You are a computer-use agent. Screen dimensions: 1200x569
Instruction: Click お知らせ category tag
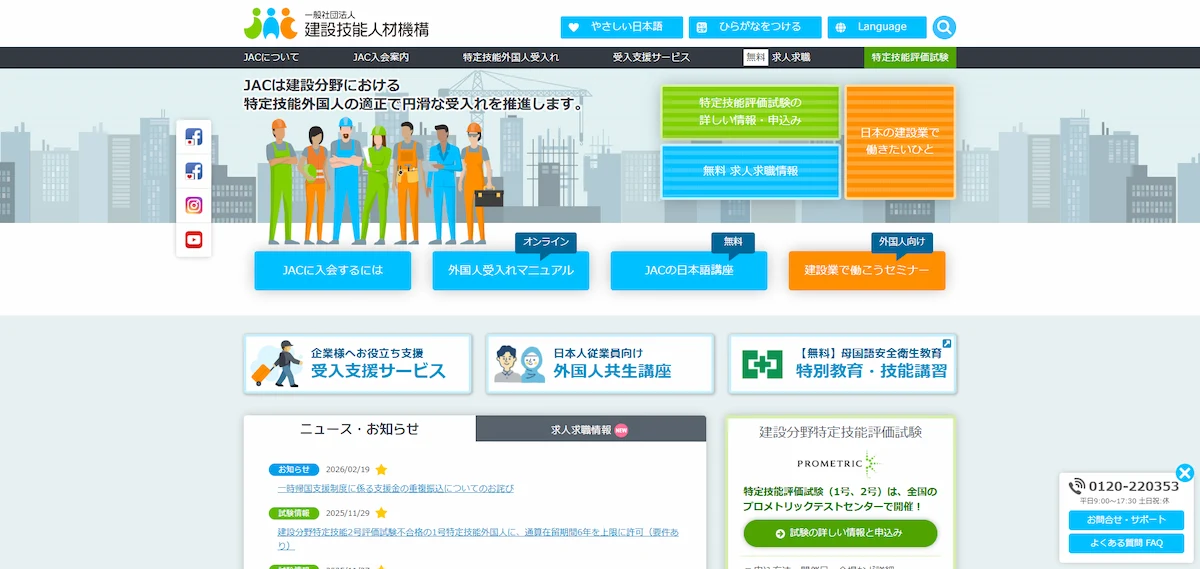click(294, 469)
